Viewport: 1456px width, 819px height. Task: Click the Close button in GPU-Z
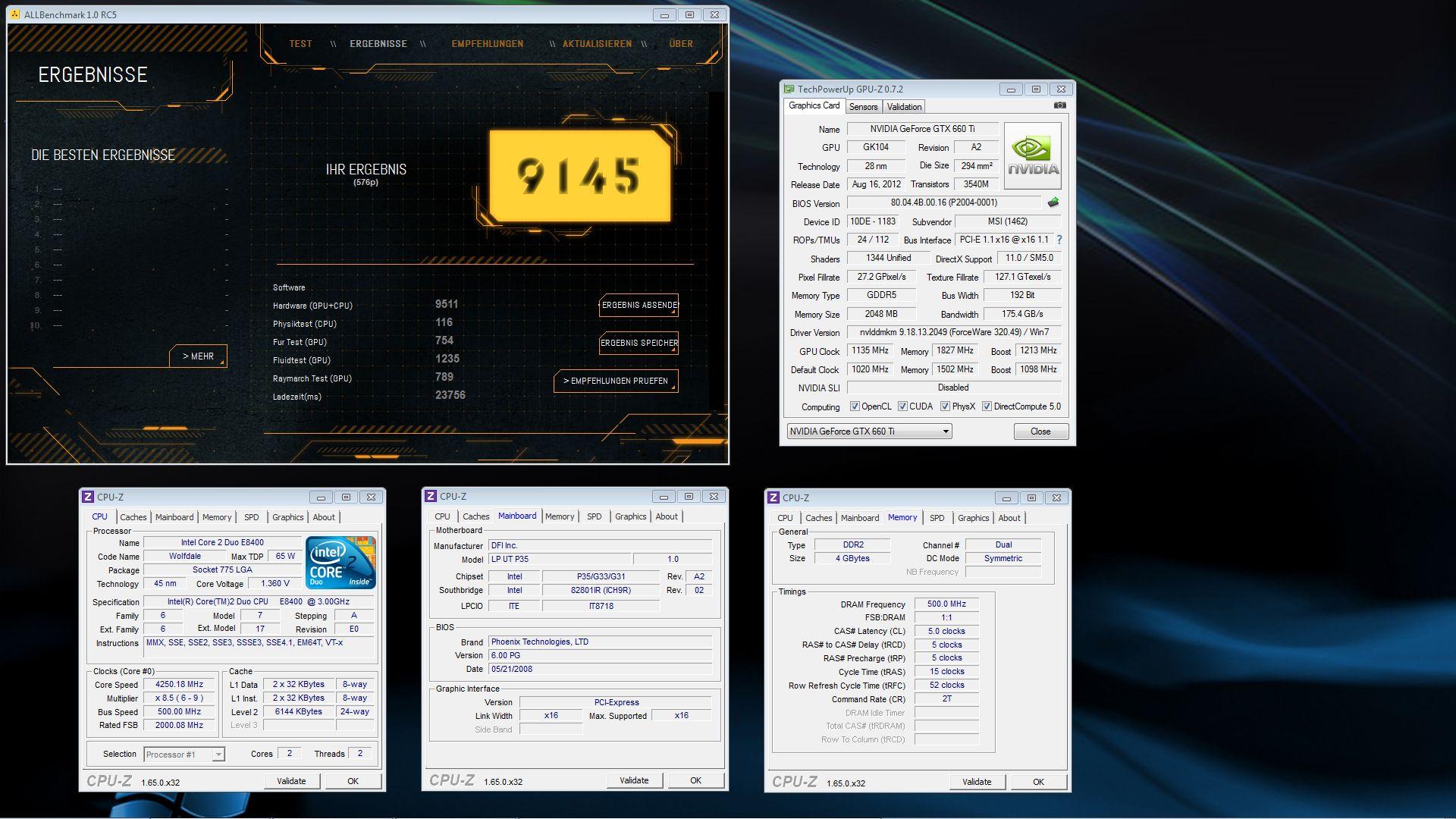(x=1040, y=431)
